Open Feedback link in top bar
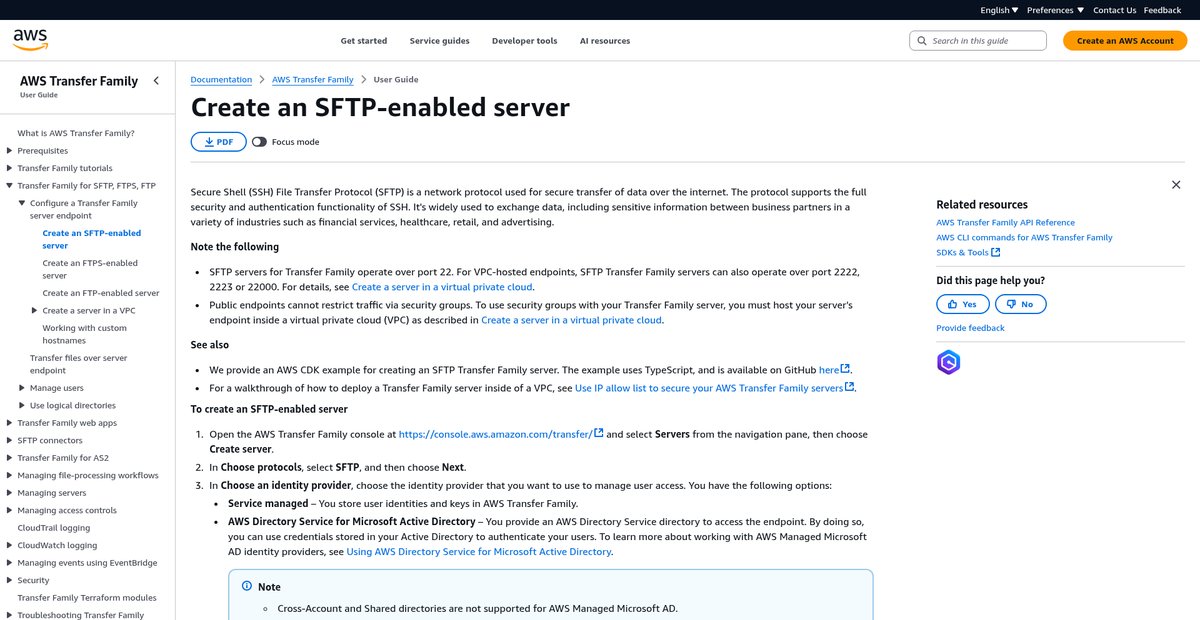Viewport: 1200px width, 620px height. [x=1162, y=10]
